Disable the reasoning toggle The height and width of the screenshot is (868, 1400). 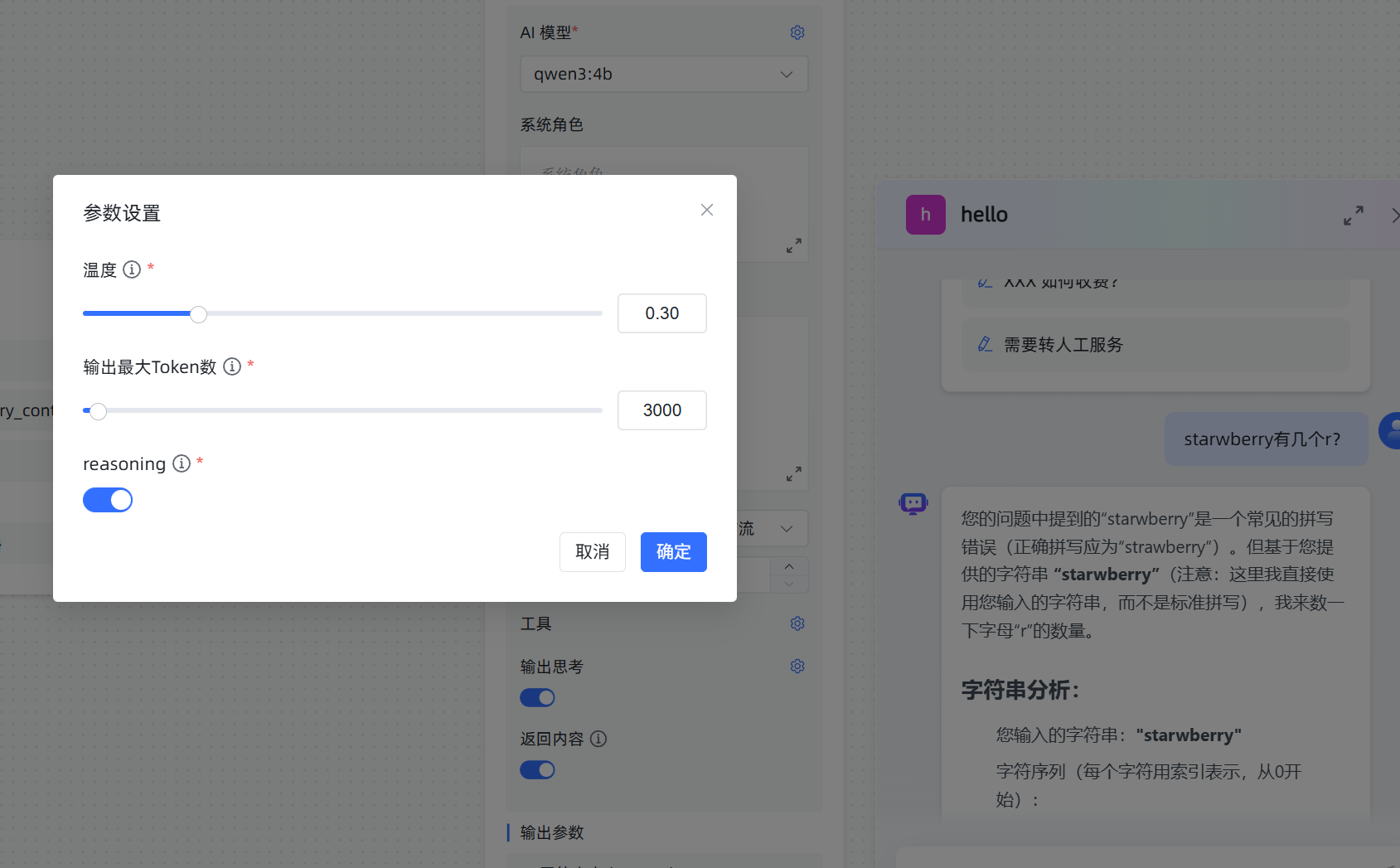point(108,500)
